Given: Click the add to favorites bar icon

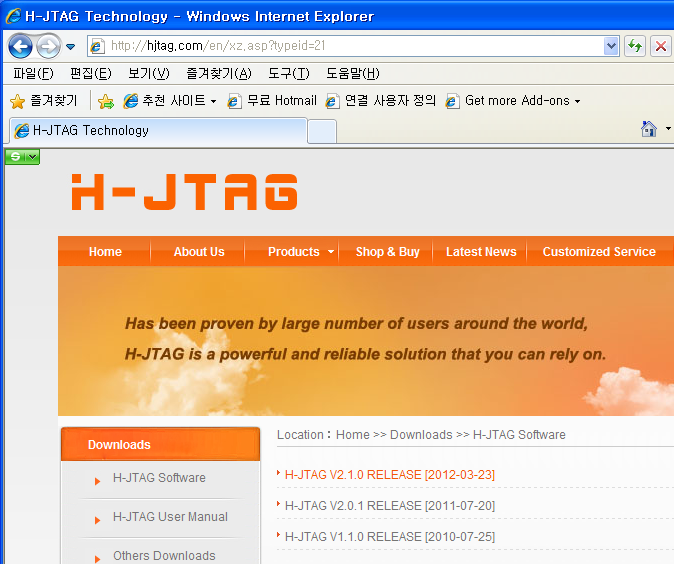Looking at the screenshot, I should (x=106, y=101).
